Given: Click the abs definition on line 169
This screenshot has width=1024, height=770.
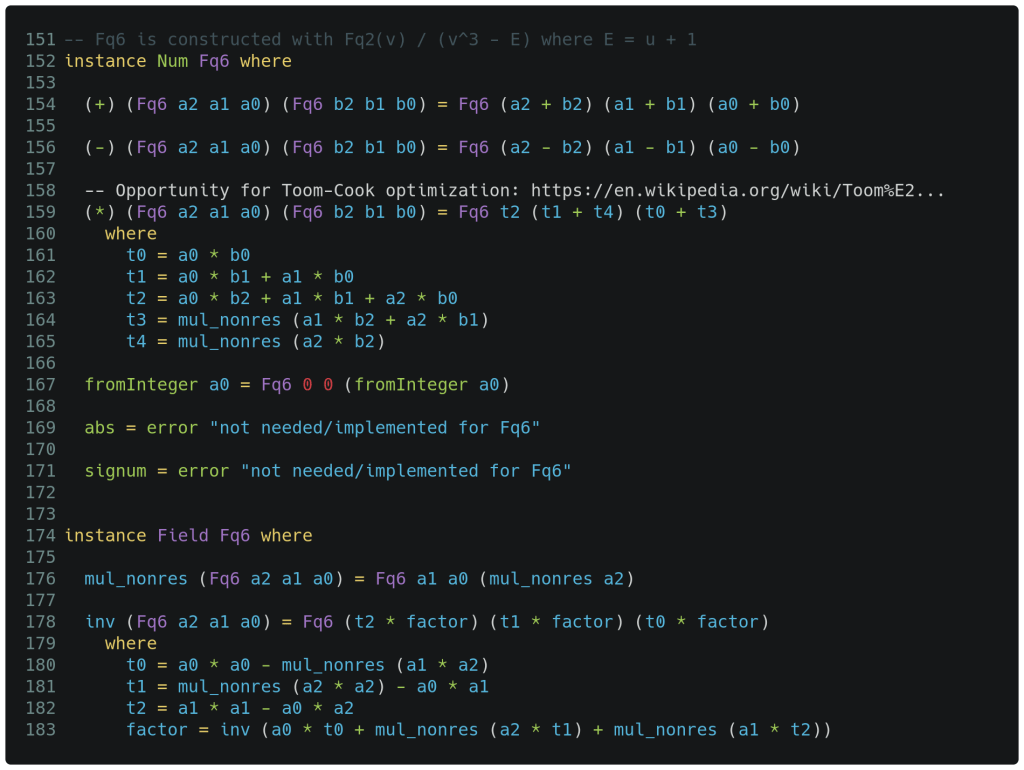Looking at the screenshot, I should pyautogui.click(x=100, y=428).
